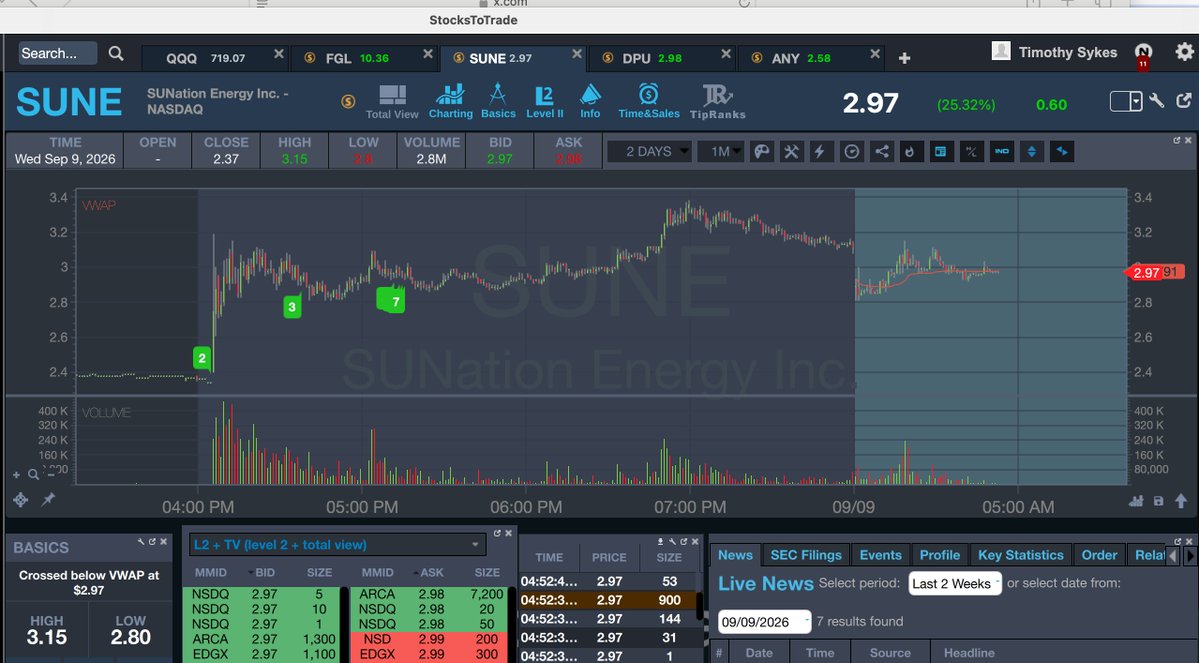This screenshot has width=1199, height=663.
Task: Pin the chart with pushpin icon
Action: pyautogui.click(x=48, y=499)
